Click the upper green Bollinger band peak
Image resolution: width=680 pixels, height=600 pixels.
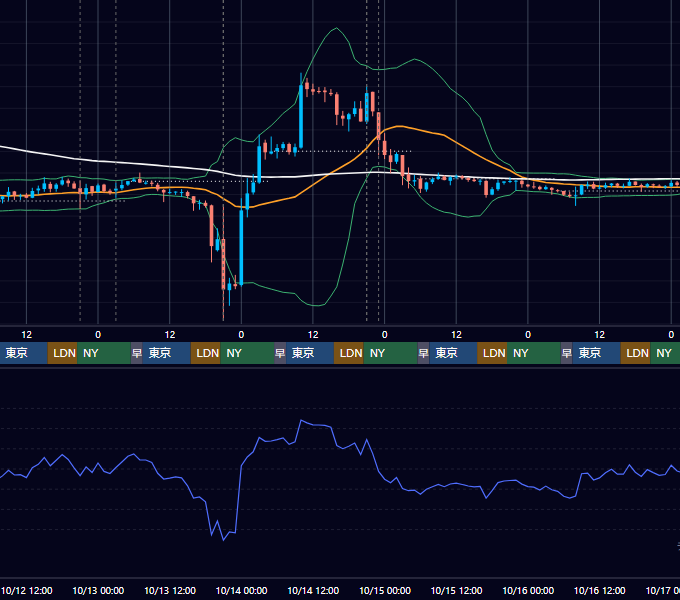pyautogui.click(x=336, y=28)
